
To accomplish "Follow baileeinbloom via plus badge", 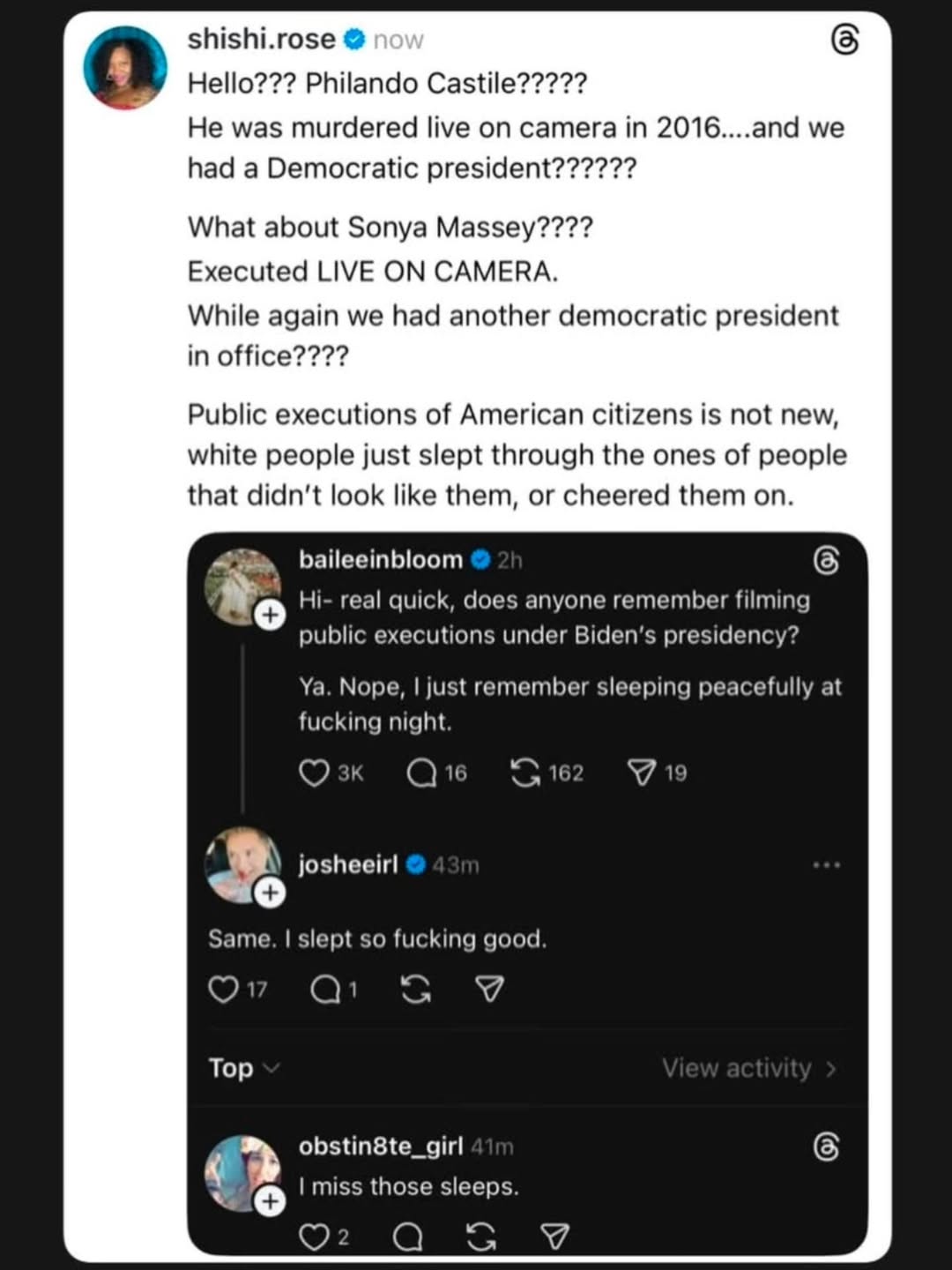I will coord(270,615).
